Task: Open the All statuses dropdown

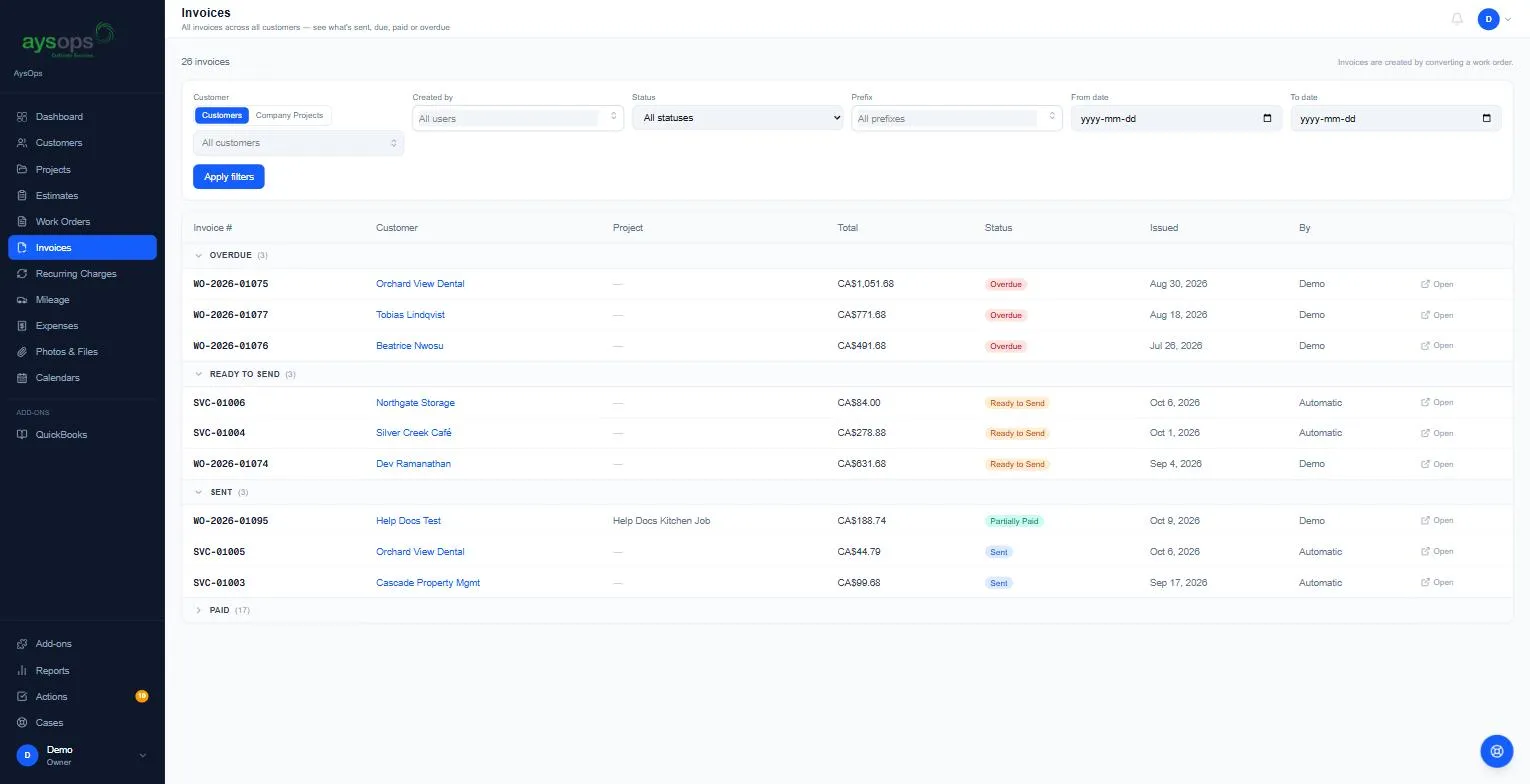Action: click(x=738, y=118)
